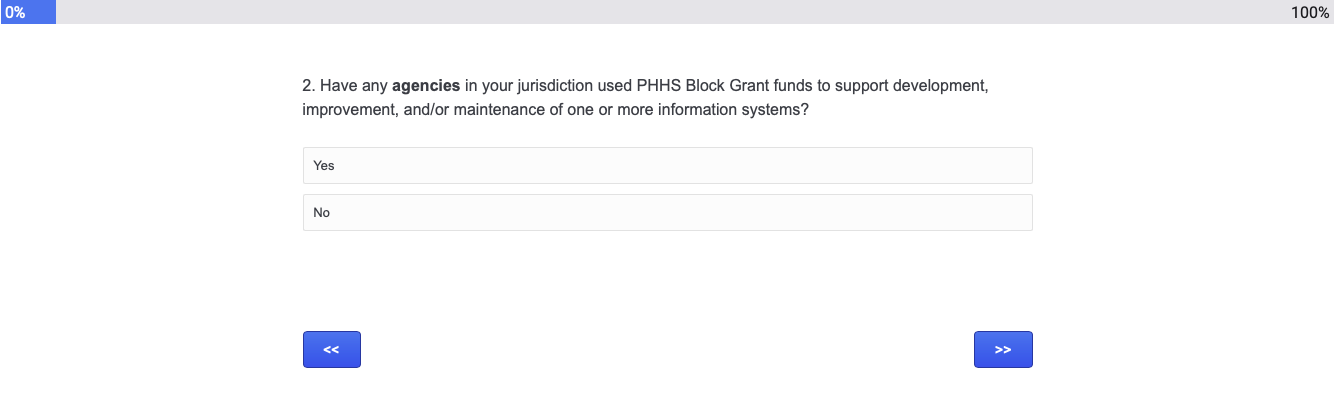Click the bold word "agencies"
Image resolution: width=1336 pixels, height=402 pixels.
pyautogui.click(x=426, y=86)
